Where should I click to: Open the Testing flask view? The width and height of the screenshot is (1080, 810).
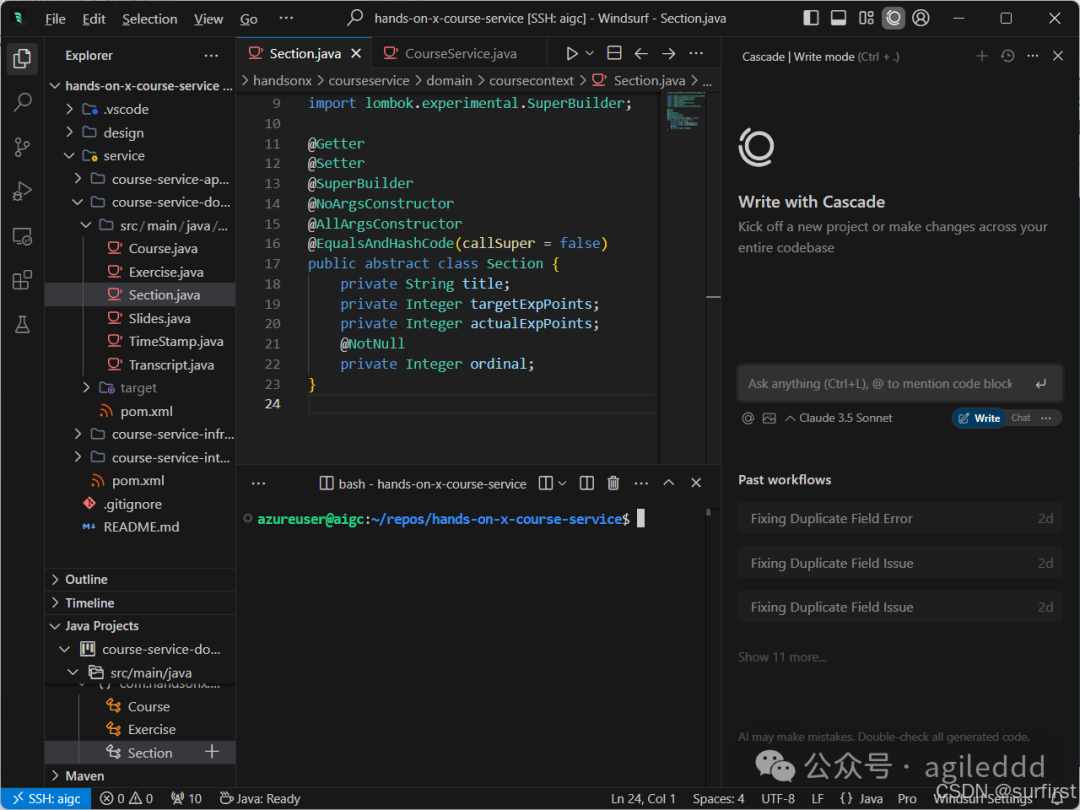[x=22, y=324]
